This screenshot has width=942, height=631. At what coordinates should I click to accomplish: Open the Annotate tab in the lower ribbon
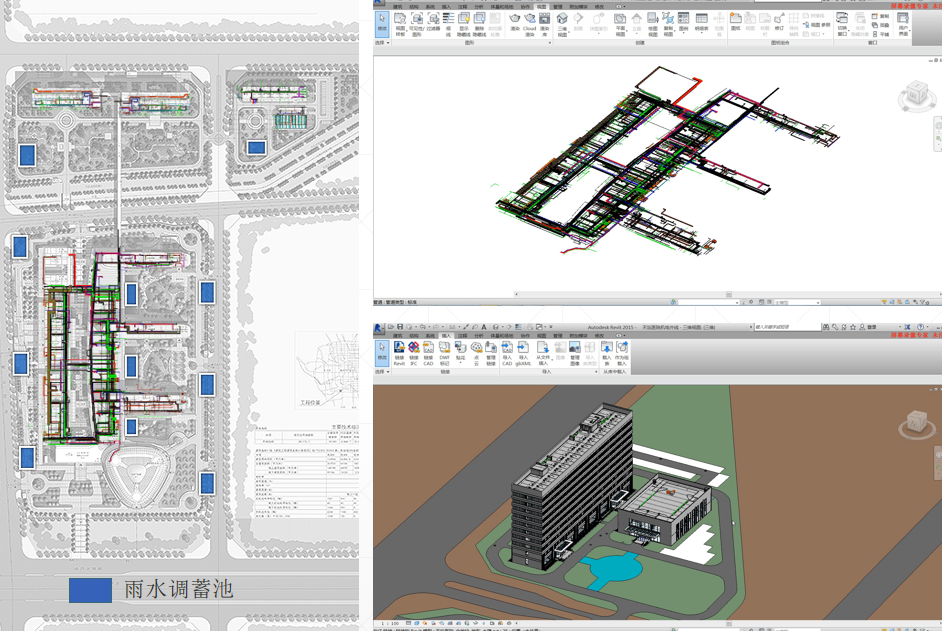click(x=462, y=336)
